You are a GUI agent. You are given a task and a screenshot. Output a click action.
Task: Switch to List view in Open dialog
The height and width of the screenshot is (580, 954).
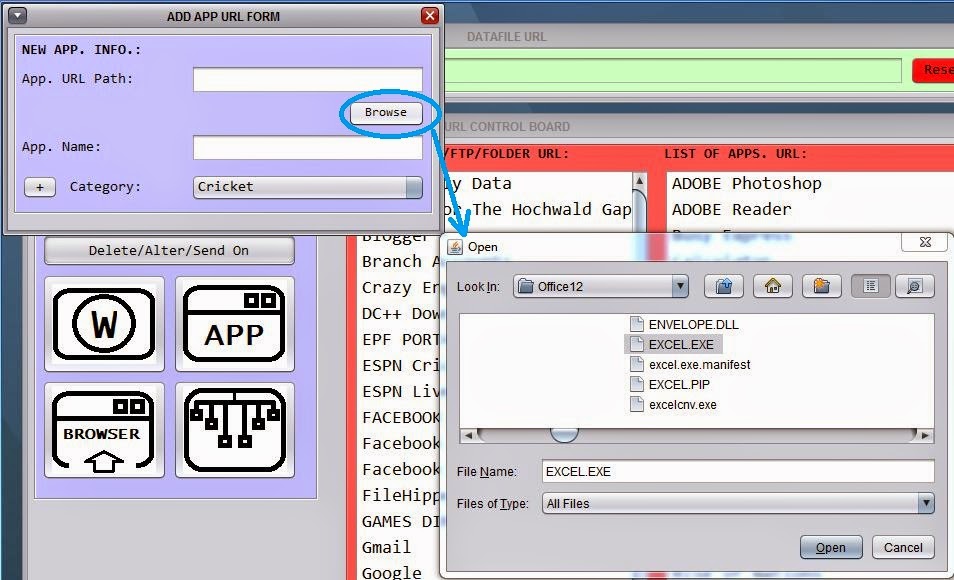(871, 286)
